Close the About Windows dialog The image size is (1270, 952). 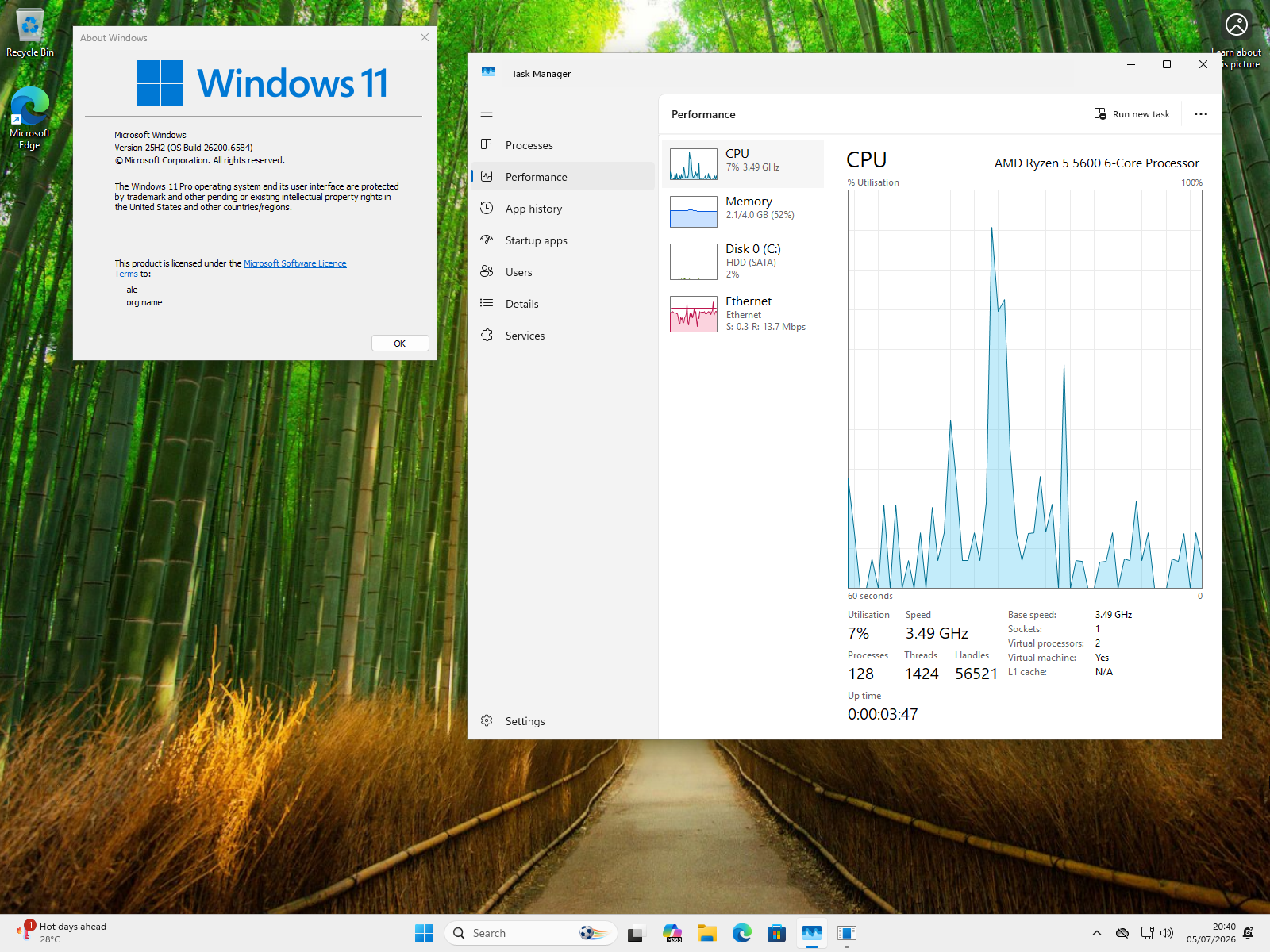coord(425,37)
